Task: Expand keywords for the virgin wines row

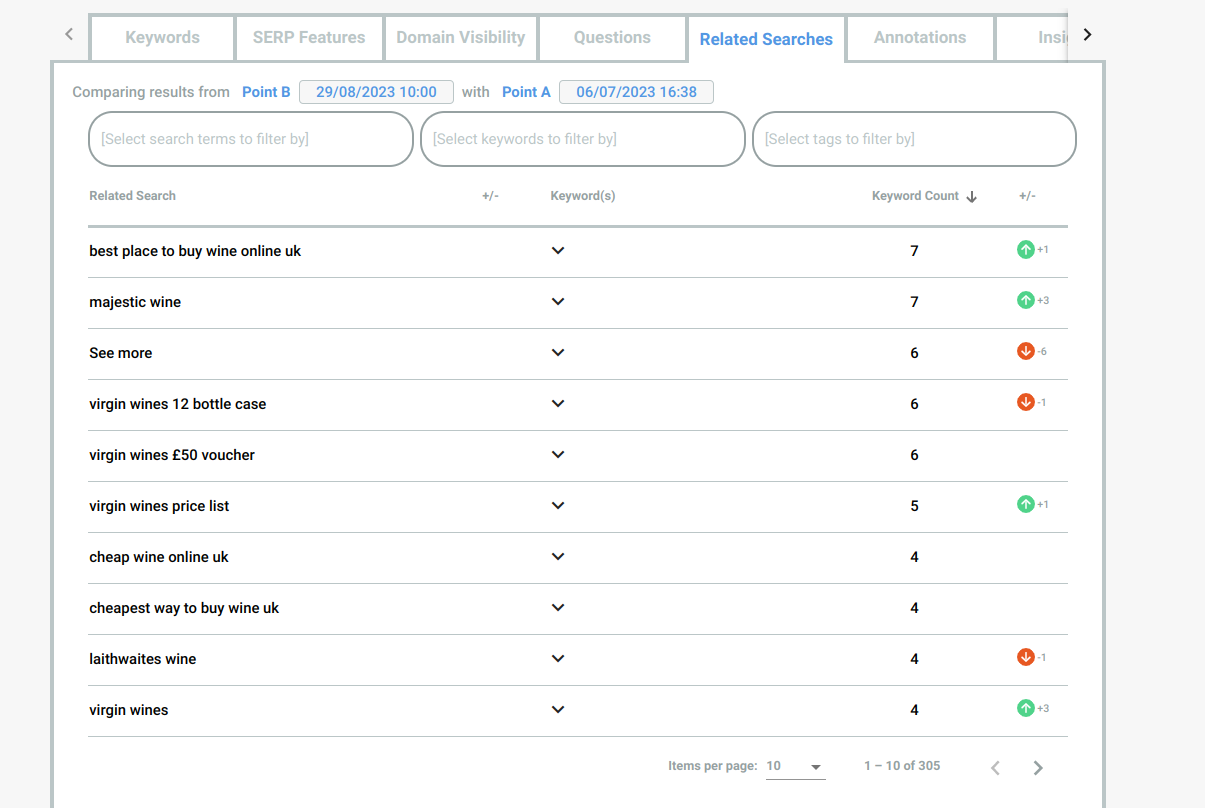Action: (558, 710)
